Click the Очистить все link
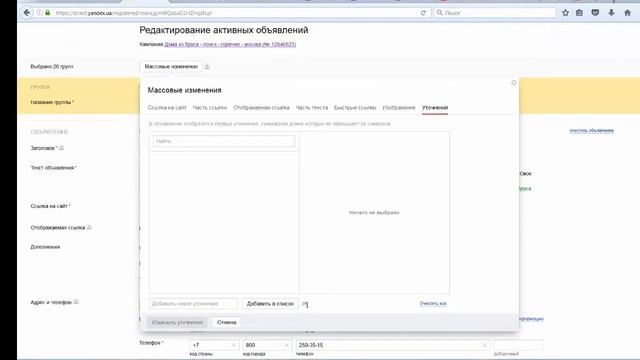The height and width of the screenshot is (360, 640). [433, 304]
